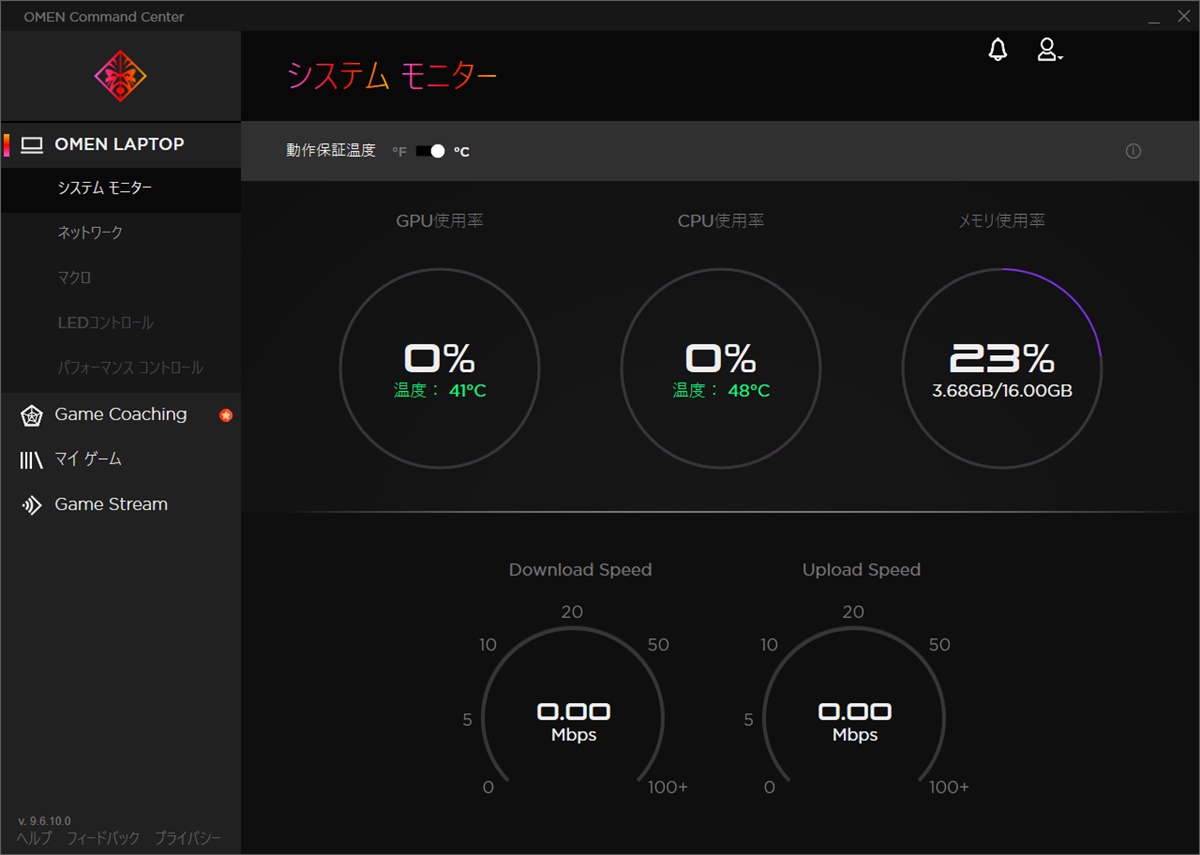This screenshot has width=1200, height=855.
Task: Open the プライバシー link
Action: tap(187, 838)
